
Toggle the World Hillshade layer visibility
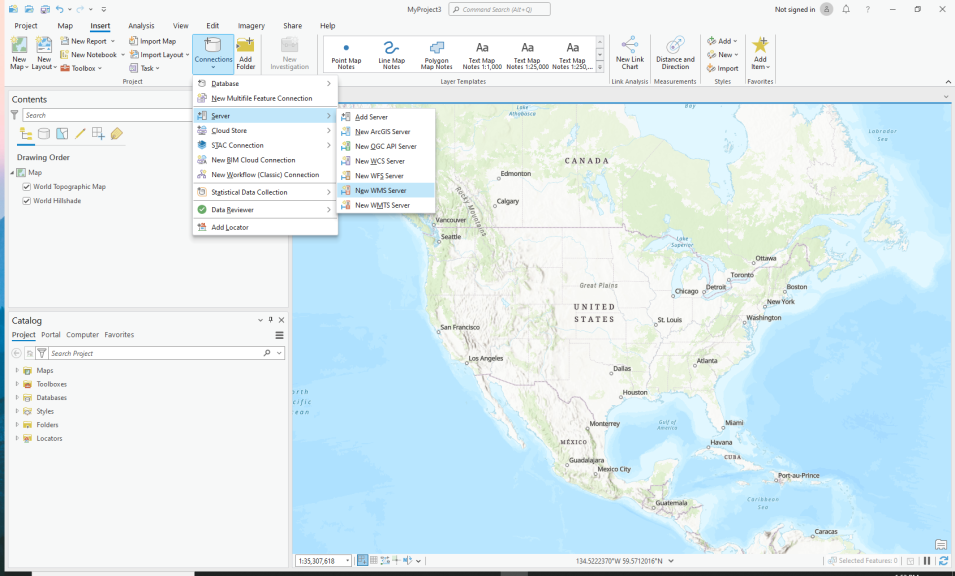click(x=25, y=199)
